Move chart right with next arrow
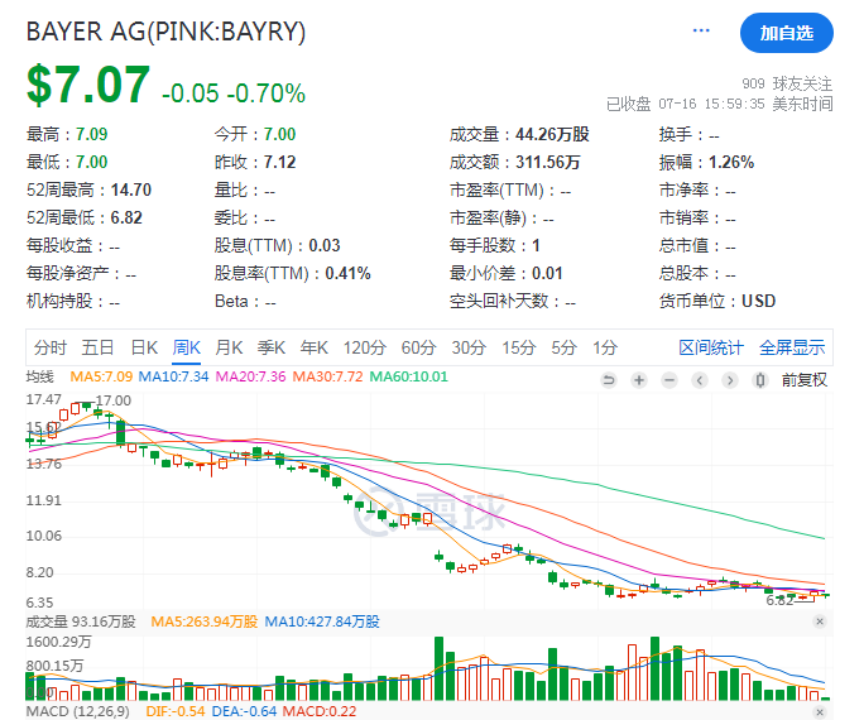This screenshot has width=864, height=720. pyautogui.click(x=730, y=380)
